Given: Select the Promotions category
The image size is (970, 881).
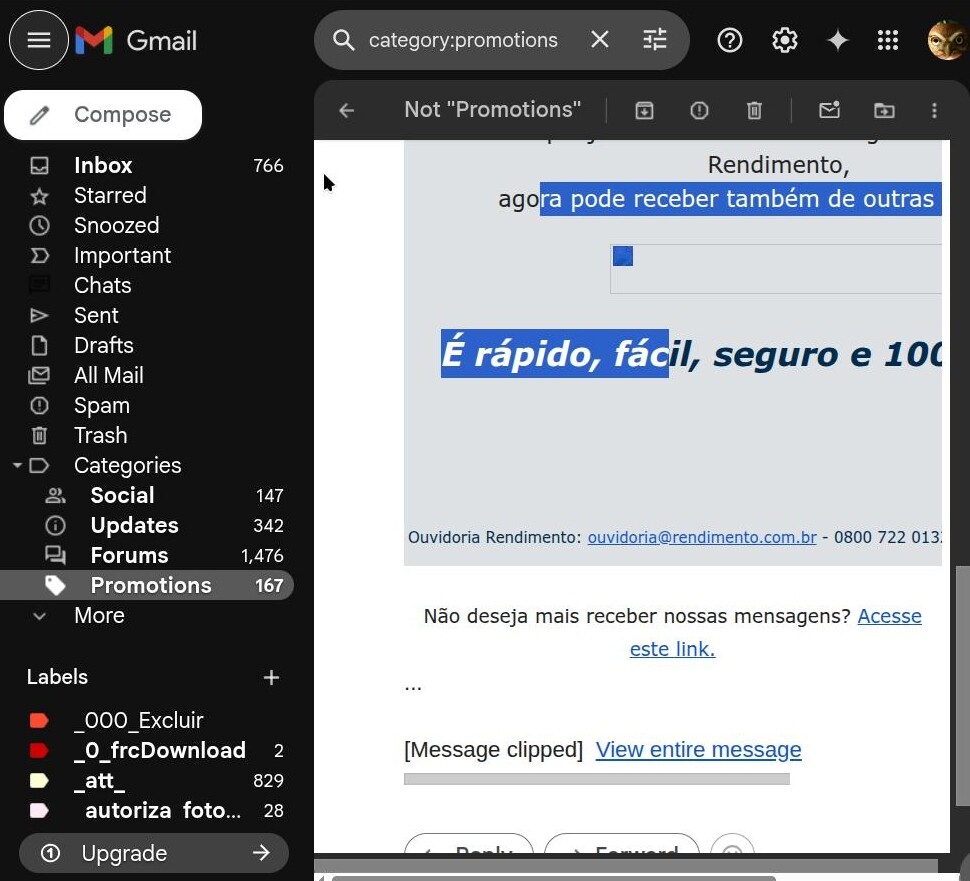Looking at the screenshot, I should pyautogui.click(x=150, y=586).
